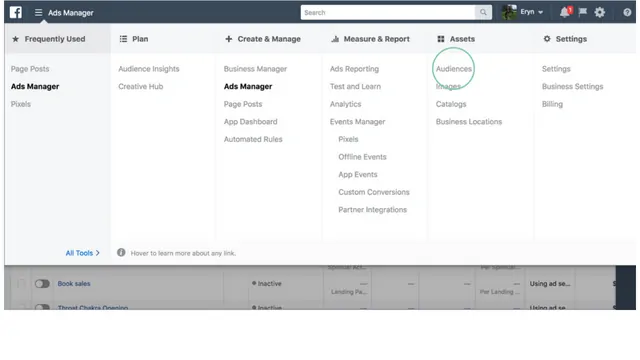The width and height of the screenshot is (640, 360).
Task: Click the search magnifier button
Action: click(483, 12)
